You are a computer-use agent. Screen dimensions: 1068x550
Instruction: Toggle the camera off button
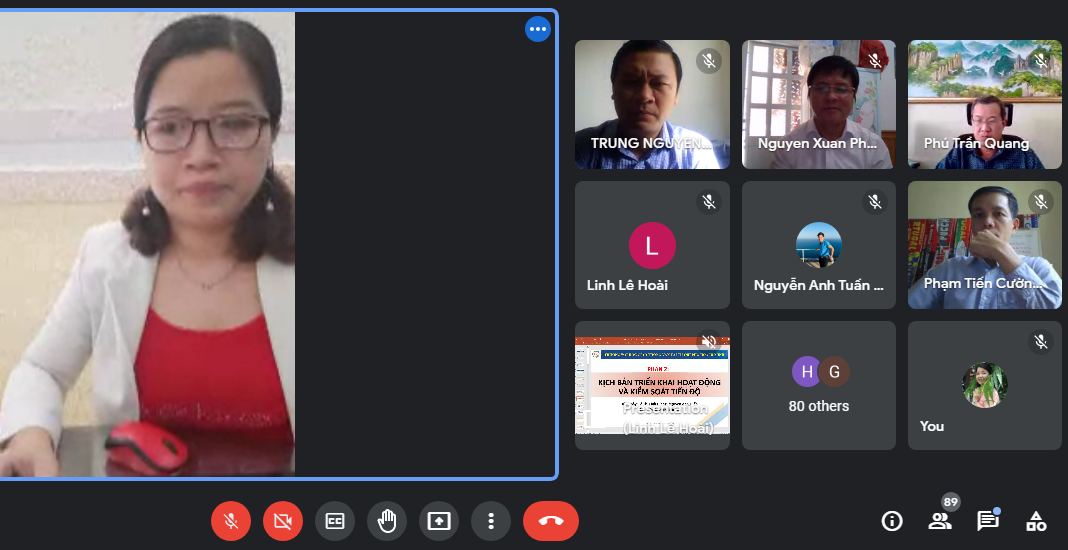pyautogui.click(x=283, y=521)
